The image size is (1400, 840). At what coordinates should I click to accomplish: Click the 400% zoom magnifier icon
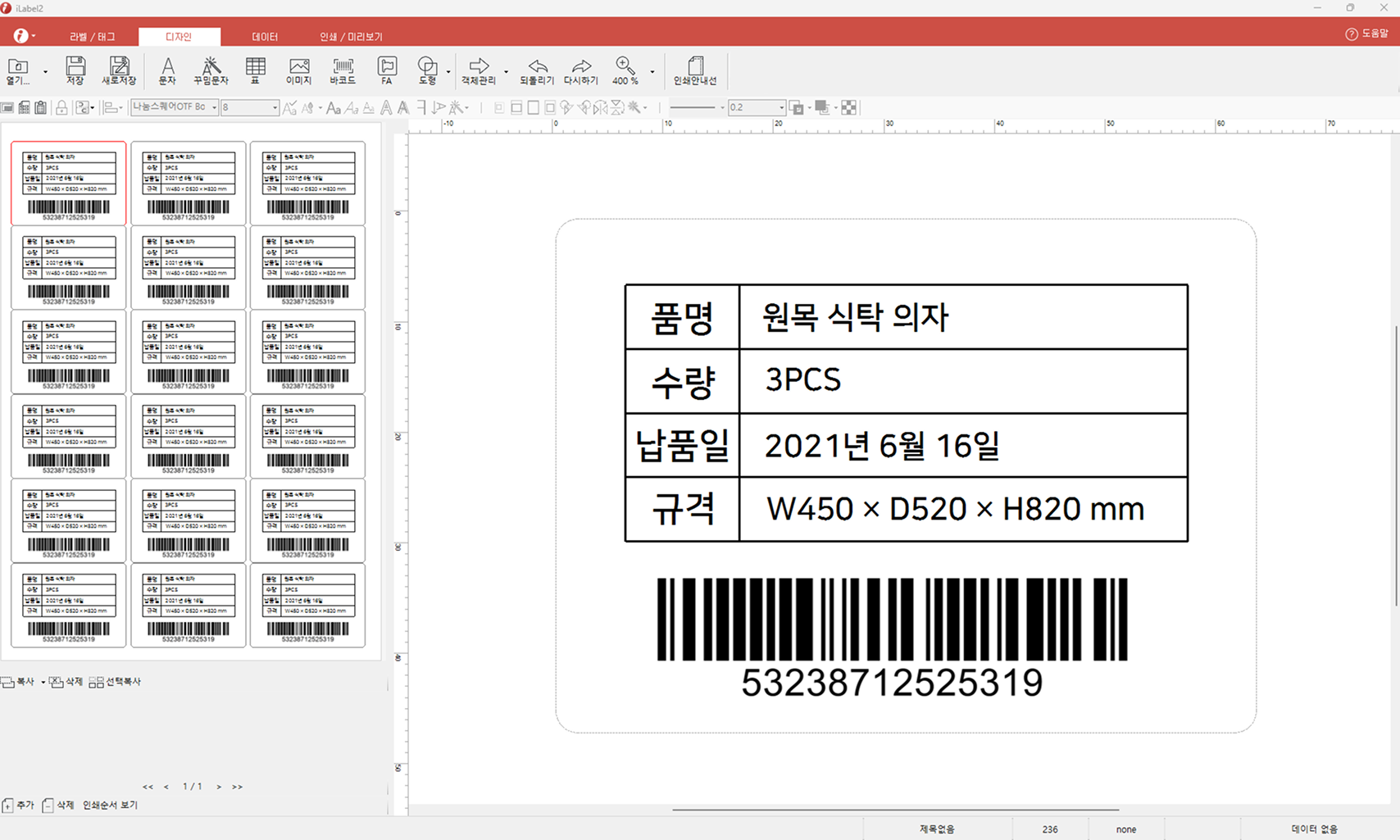[625, 66]
